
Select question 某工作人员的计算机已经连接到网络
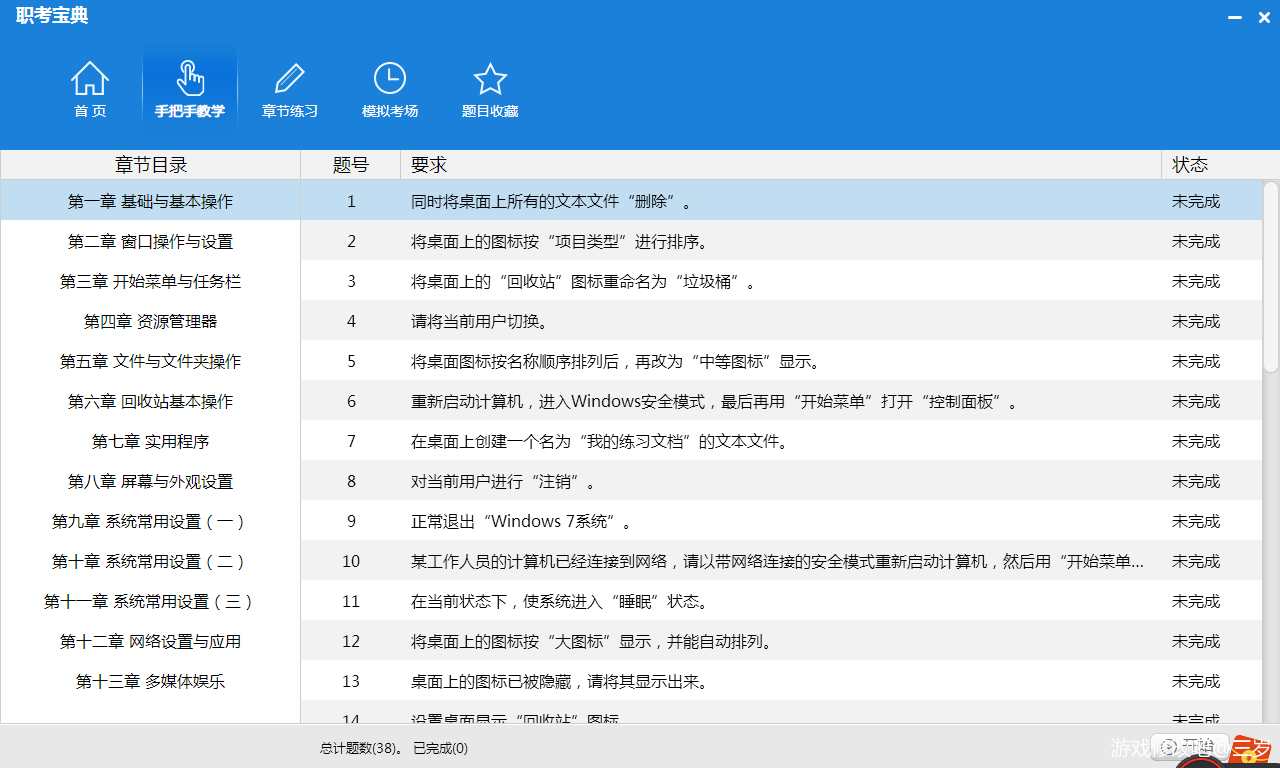pyautogui.click(x=781, y=561)
